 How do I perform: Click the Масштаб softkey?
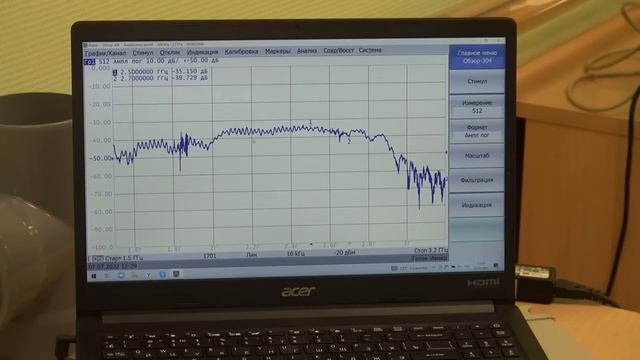[477, 156]
